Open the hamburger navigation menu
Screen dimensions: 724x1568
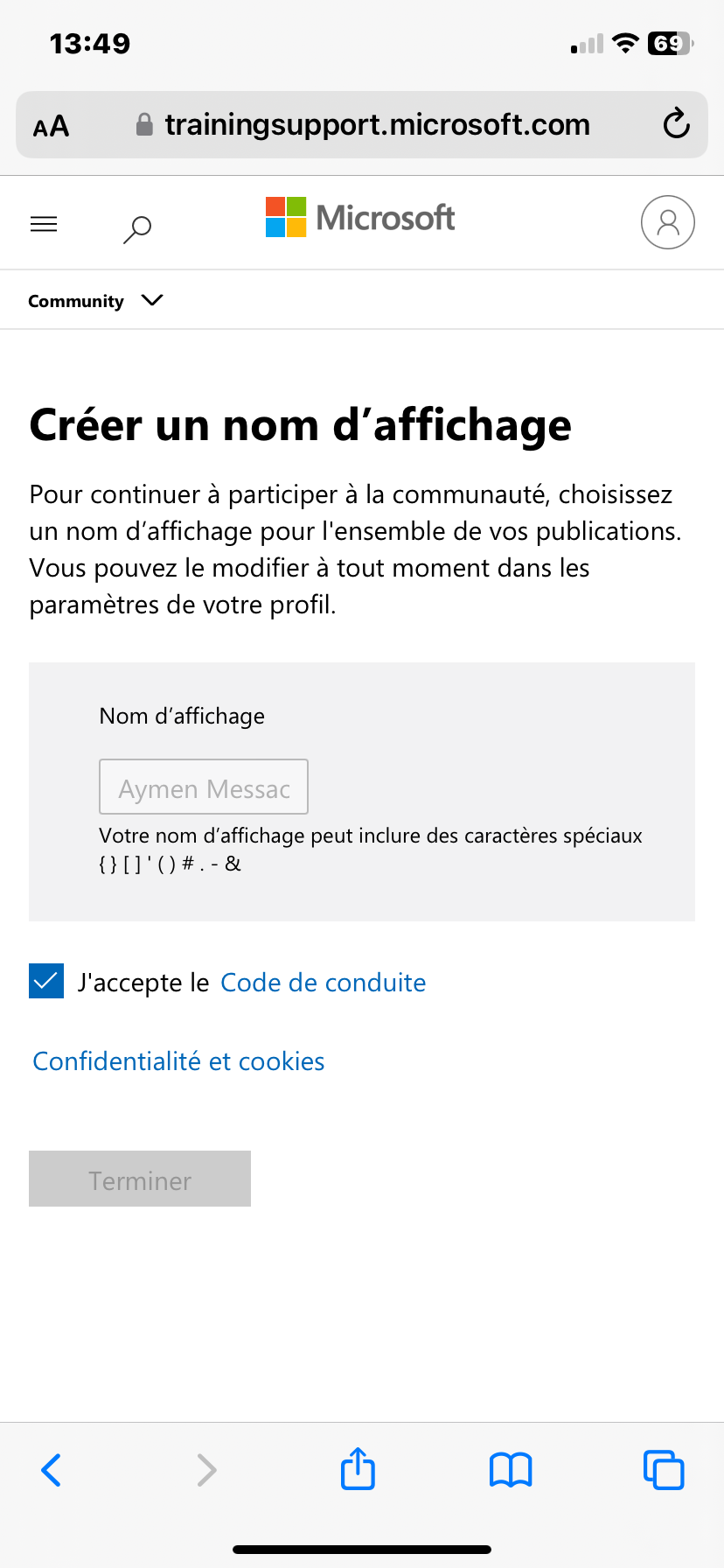(x=44, y=224)
